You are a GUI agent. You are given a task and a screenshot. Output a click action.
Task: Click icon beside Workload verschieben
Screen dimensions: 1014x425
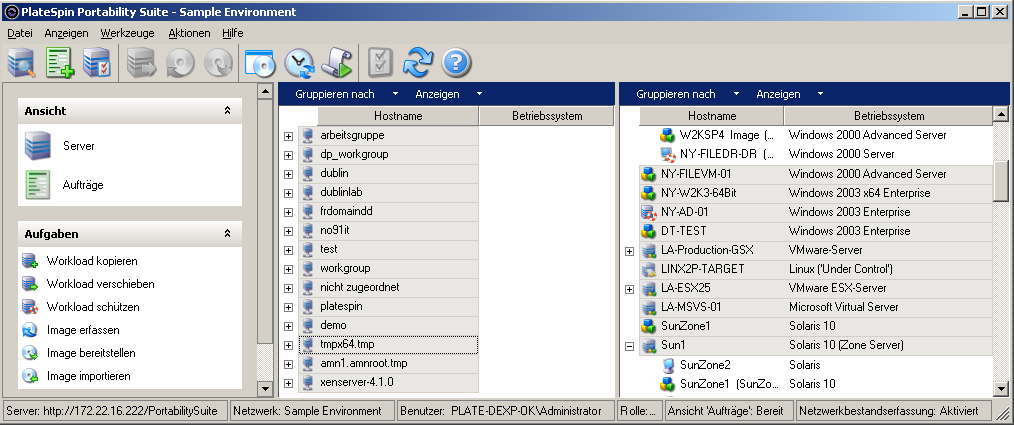(30, 284)
